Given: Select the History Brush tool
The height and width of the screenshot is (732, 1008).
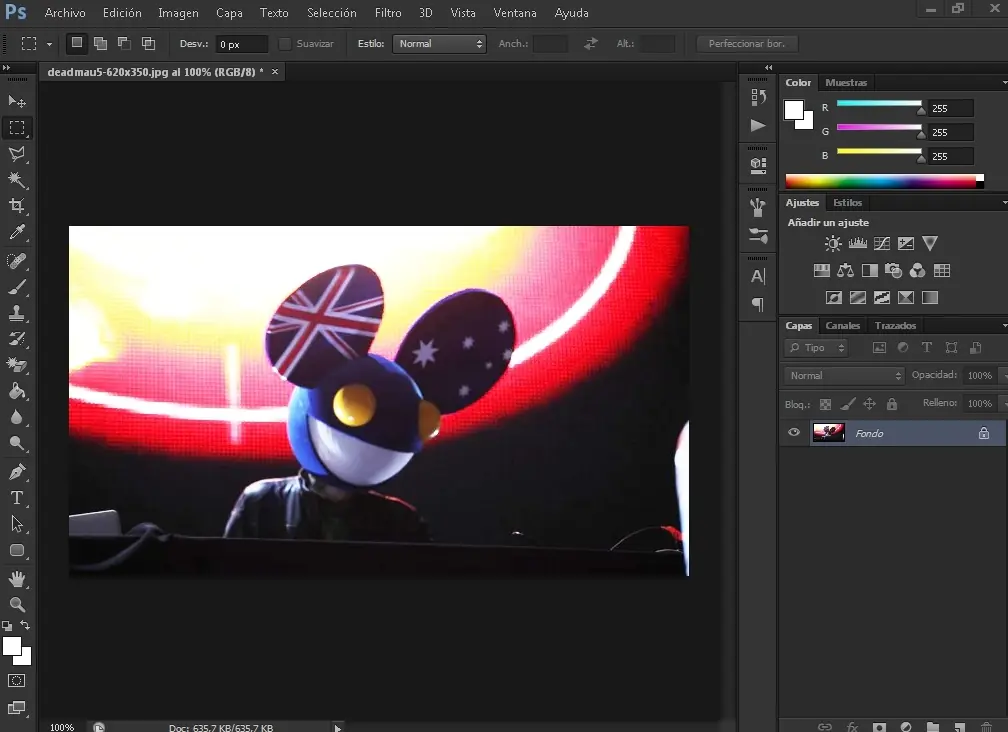Looking at the screenshot, I should (x=17, y=339).
